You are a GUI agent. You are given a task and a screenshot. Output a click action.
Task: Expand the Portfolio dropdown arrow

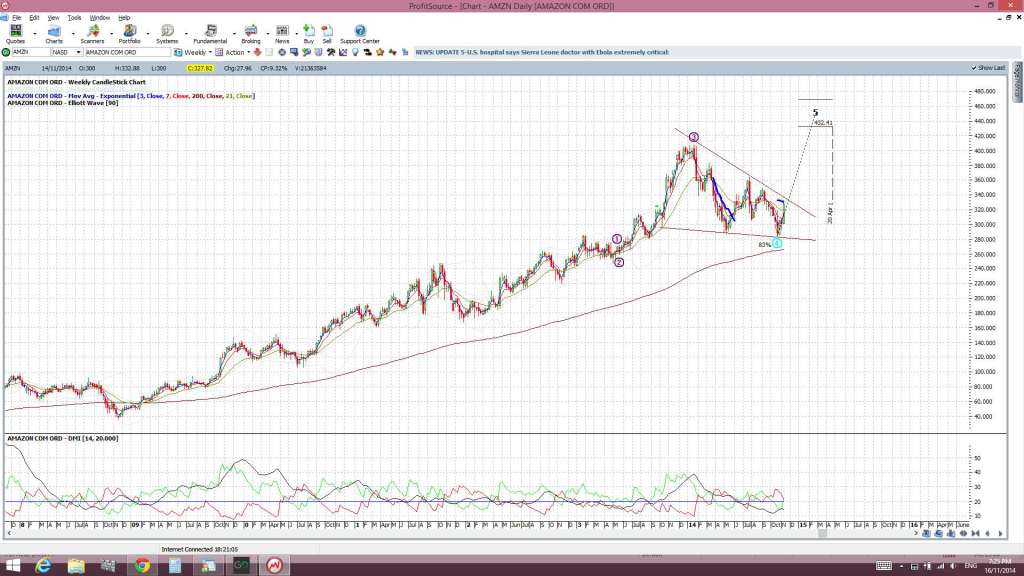tap(148, 33)
